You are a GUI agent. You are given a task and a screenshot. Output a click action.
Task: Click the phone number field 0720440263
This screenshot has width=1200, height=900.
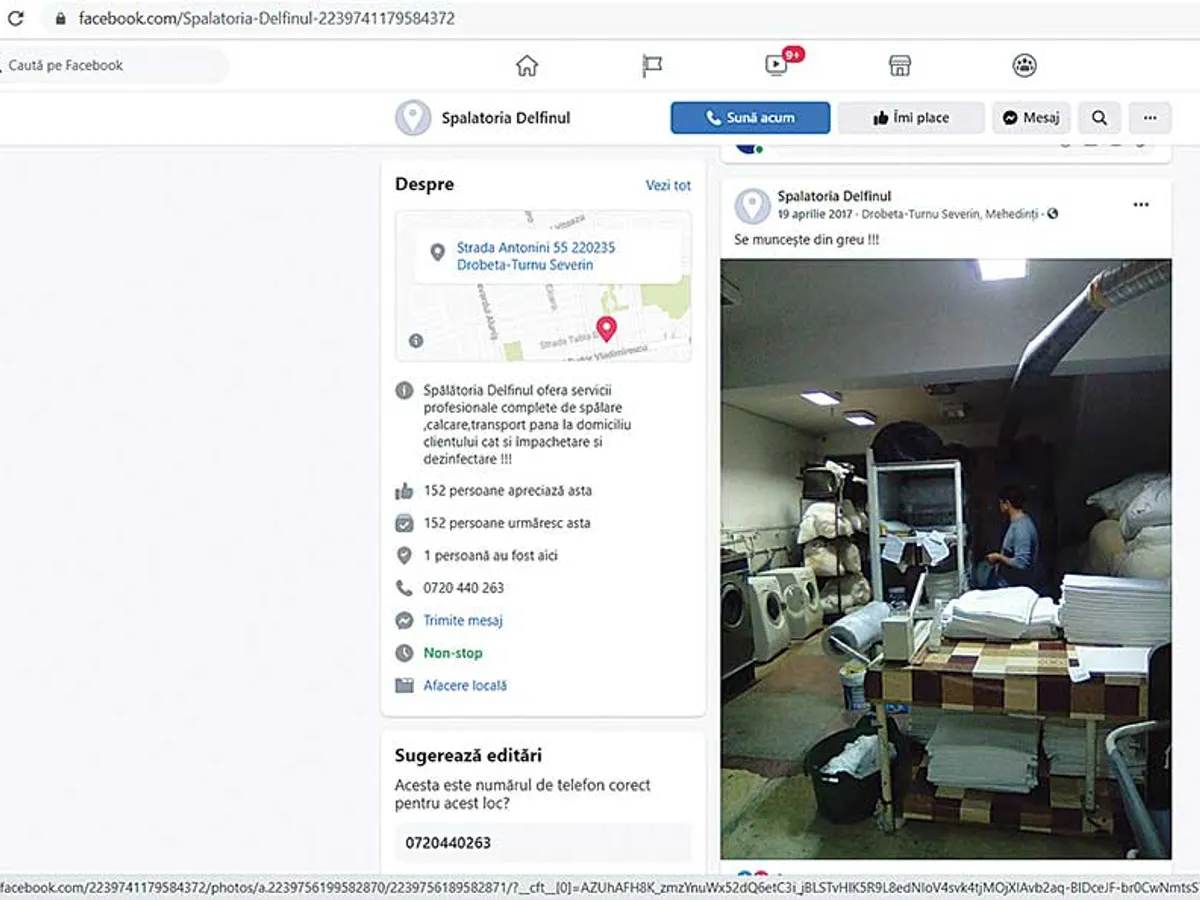coord(543,842)
